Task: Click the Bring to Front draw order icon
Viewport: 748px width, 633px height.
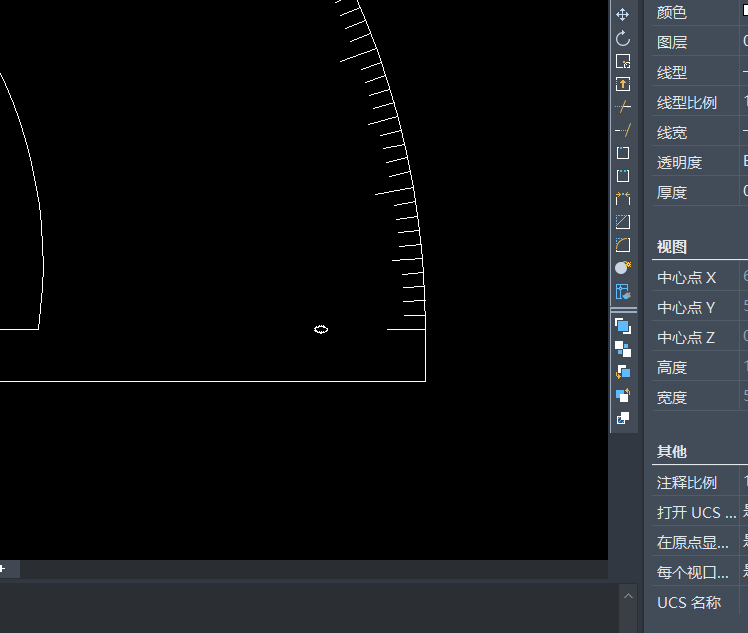Action: coord(623,326)
